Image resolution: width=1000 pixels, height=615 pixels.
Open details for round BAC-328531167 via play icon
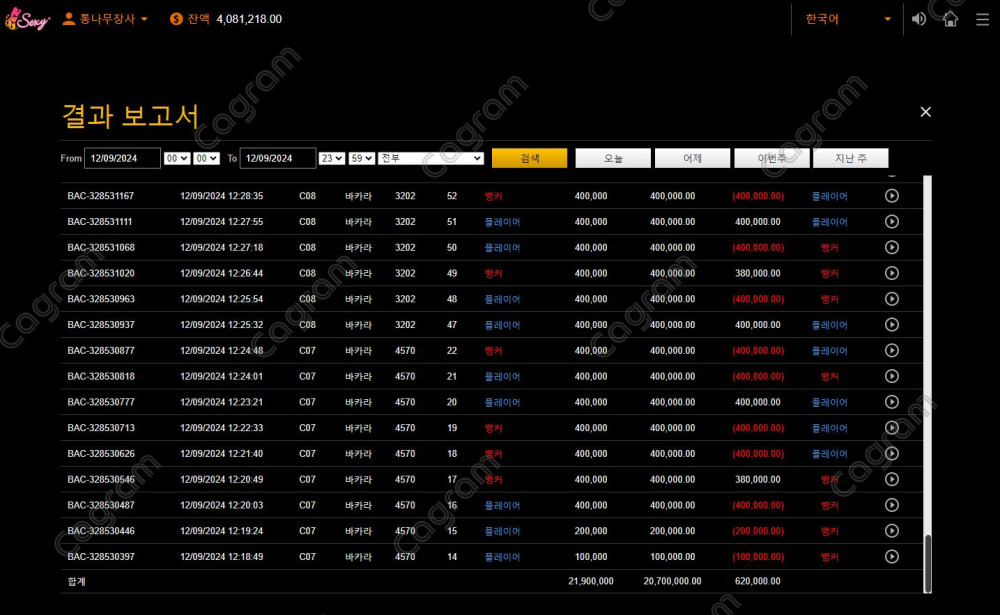(x=892, y=196)
